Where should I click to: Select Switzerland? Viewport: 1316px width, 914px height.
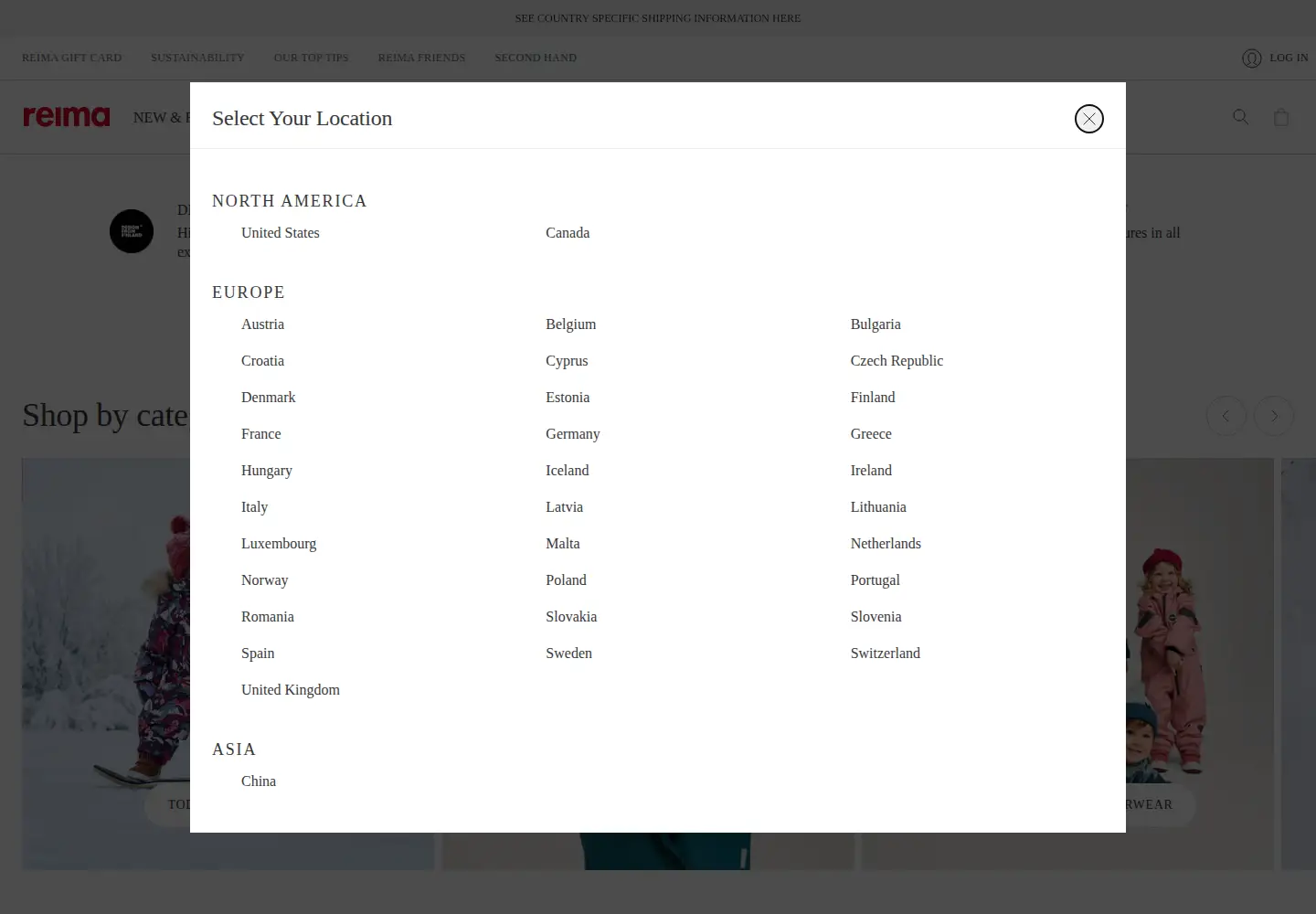point(885,654)
